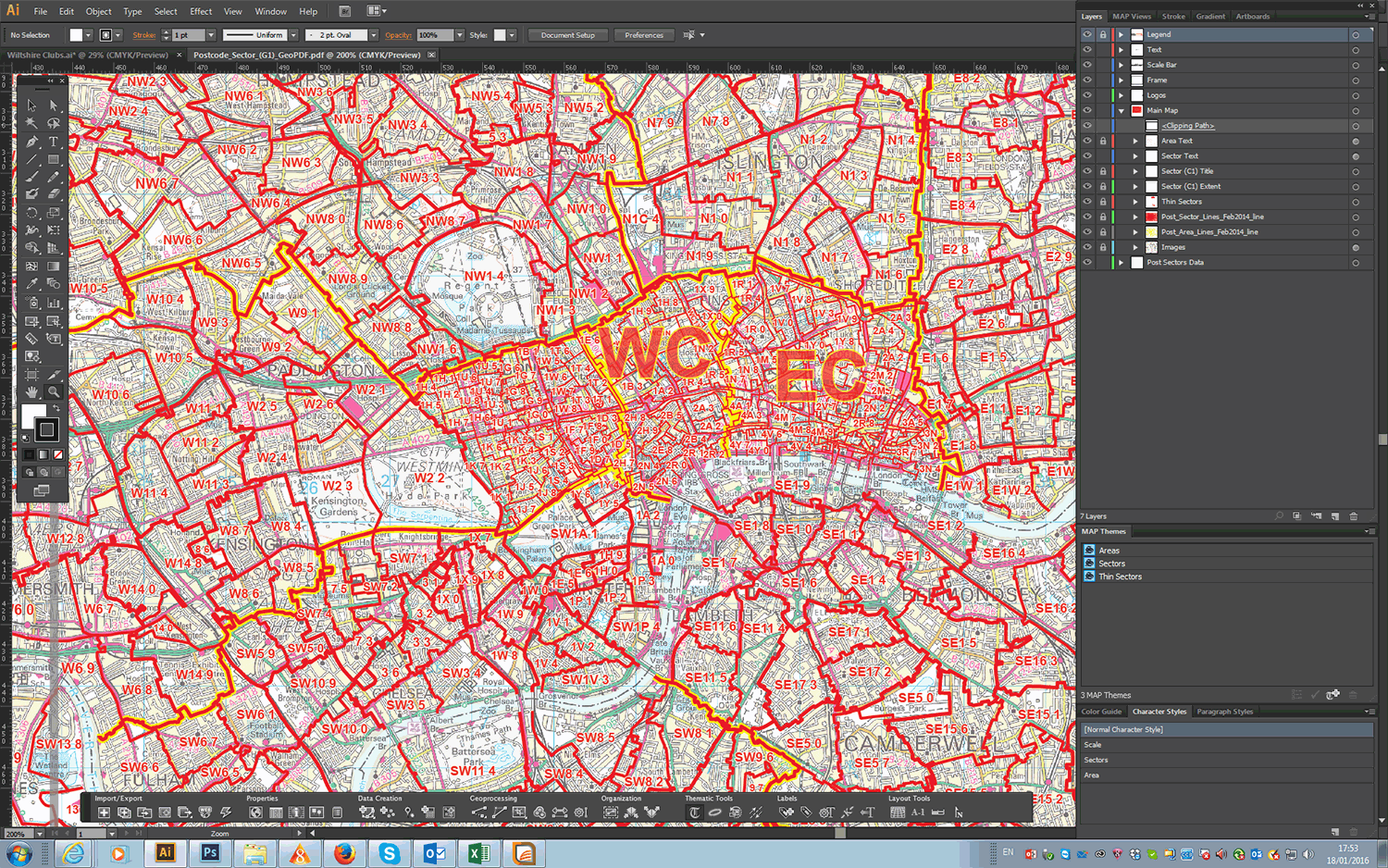Viewport: 1388px width, 868px height.
Task: Switch to the Artboards tab
Action: [1252, 16]
